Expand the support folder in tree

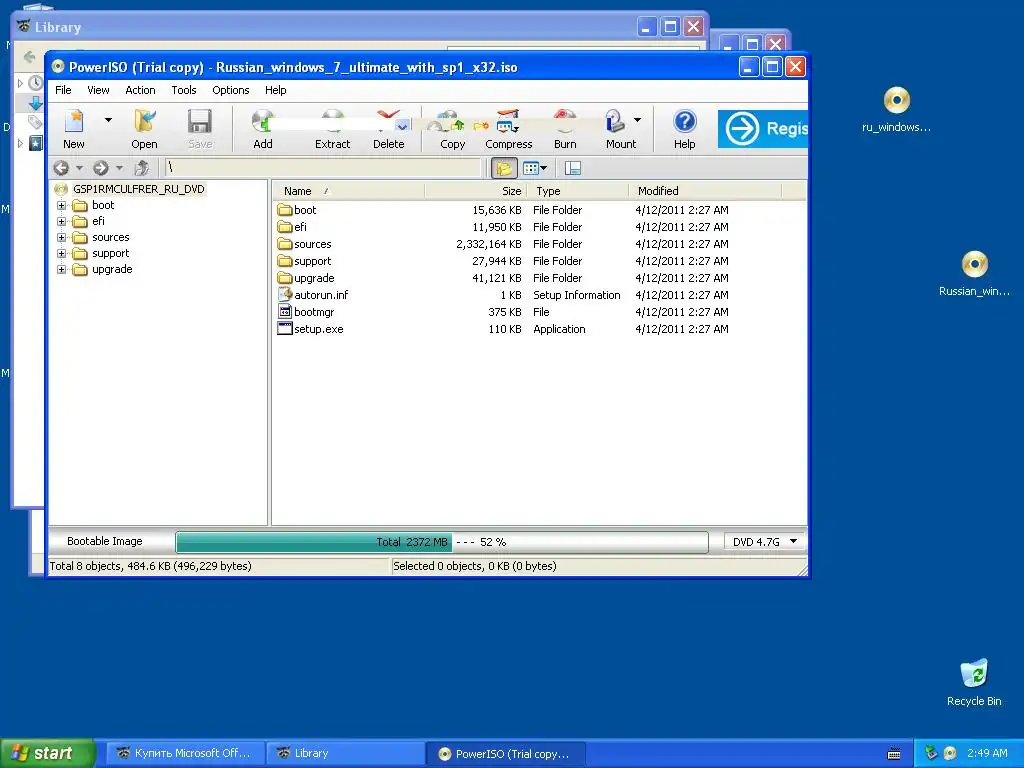[x=61, y=253]
